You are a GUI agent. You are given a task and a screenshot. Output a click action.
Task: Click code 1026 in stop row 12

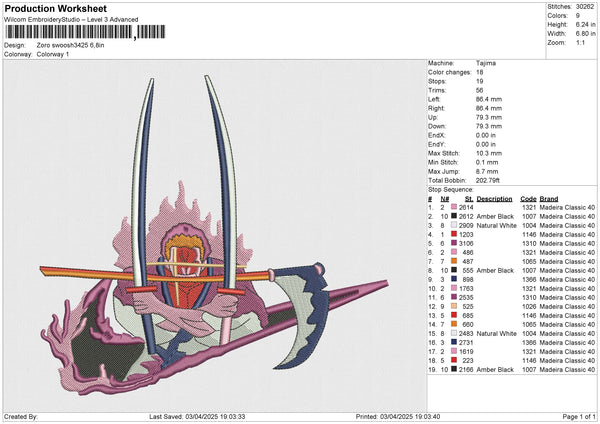pos(529,307)
